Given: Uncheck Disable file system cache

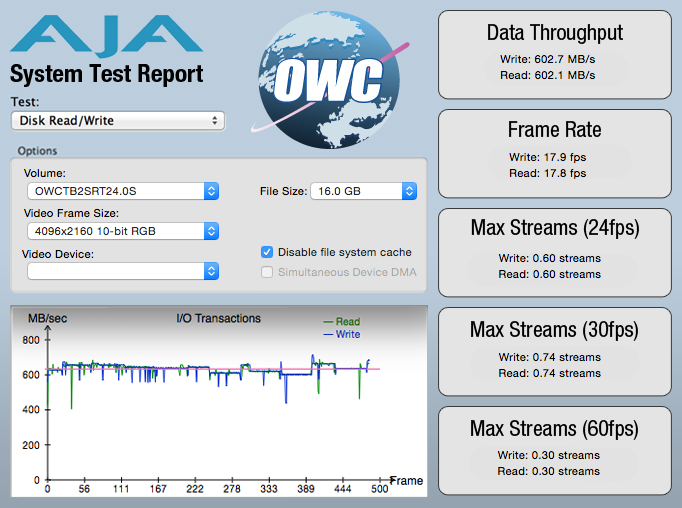Looking at the screenshot, I should [x=267, y=252].
